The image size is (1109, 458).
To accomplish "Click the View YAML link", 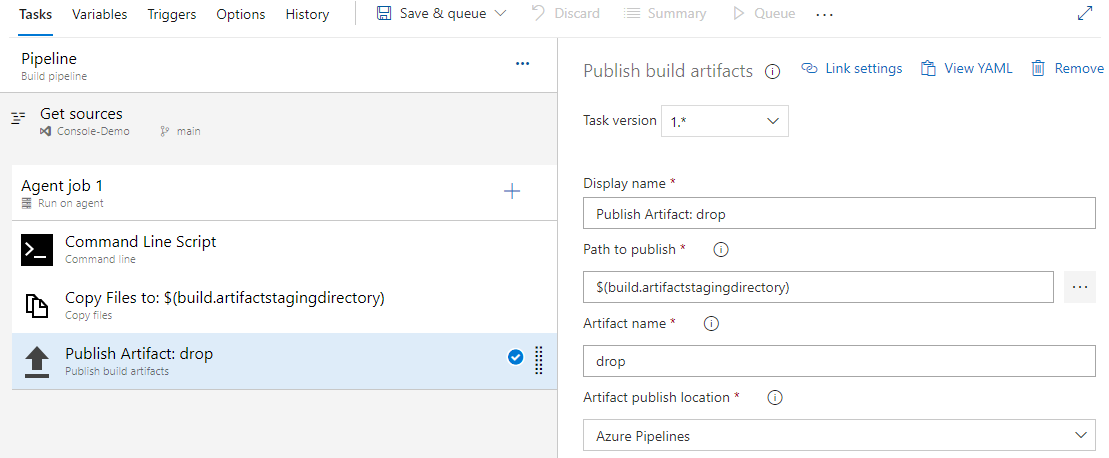I will point(967,69).
